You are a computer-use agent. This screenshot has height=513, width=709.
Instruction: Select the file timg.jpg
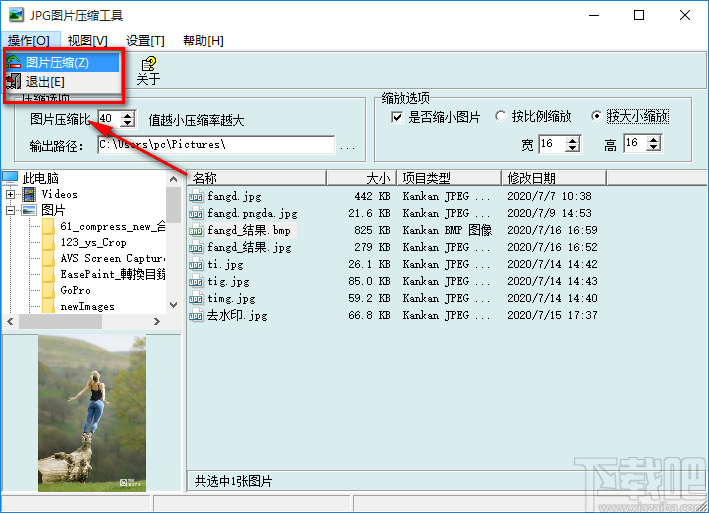coord(232,298)
